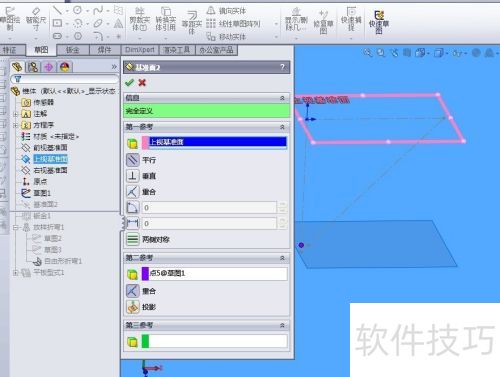Select the 快速草图 toolbar icon
The height and width of the screenshot is (377, 500).
[x=379, y=22]
